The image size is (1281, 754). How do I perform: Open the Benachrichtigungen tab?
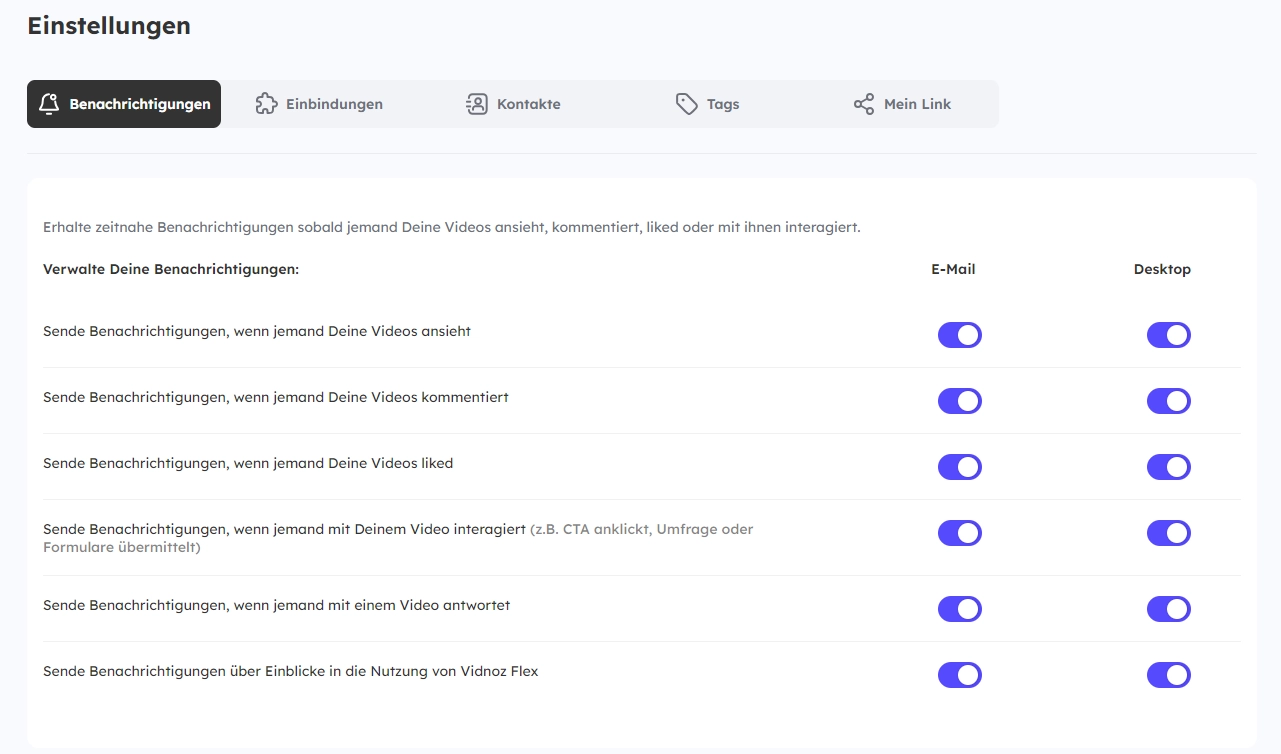124,104
